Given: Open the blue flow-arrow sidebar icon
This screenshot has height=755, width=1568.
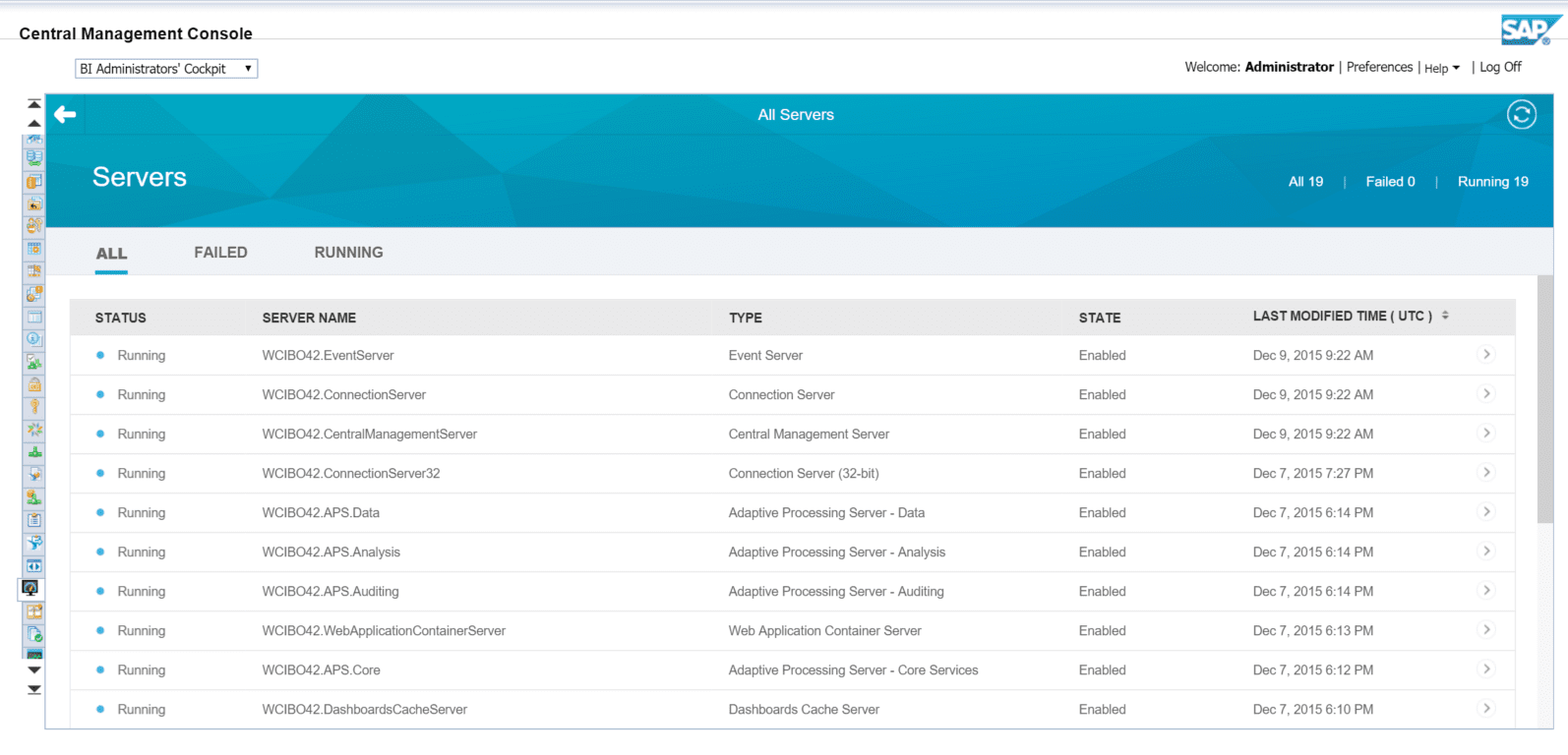Looking at the screenshot, I should point(34,543).
